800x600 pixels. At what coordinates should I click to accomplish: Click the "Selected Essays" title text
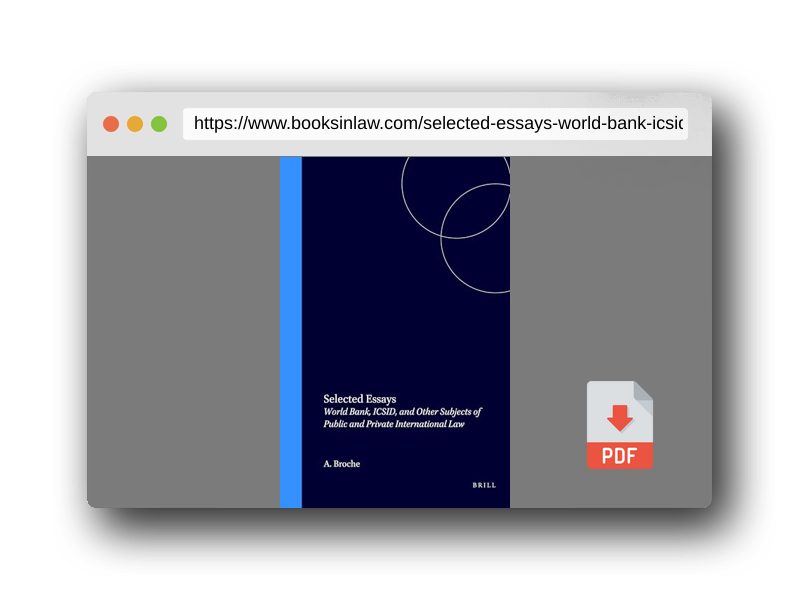point(360,399)
